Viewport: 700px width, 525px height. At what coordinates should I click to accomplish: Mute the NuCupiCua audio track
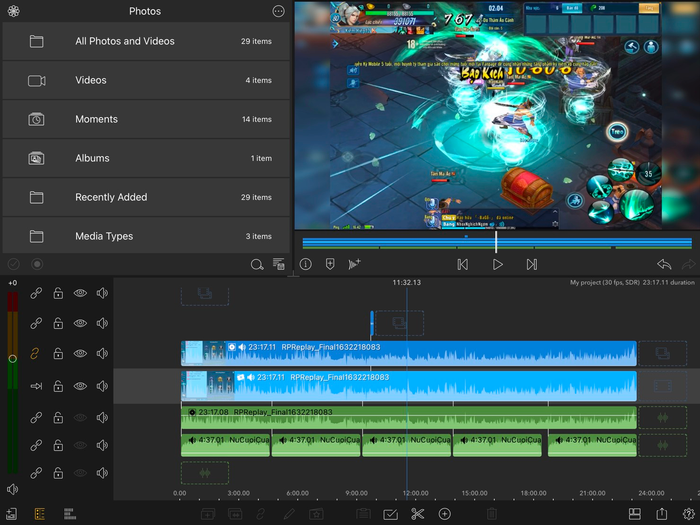(x=102, y=445)
